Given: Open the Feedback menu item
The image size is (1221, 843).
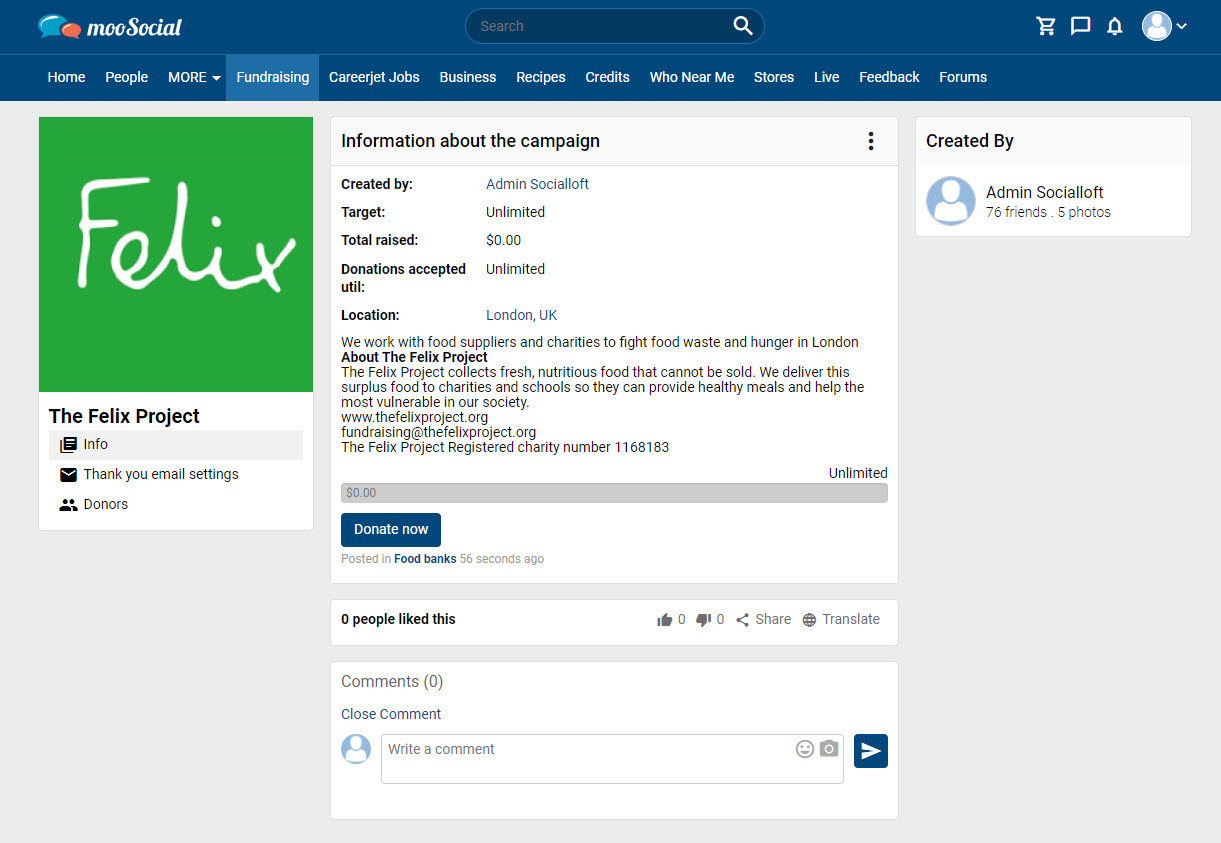Looking at the screenshot, I should [889, 77].
